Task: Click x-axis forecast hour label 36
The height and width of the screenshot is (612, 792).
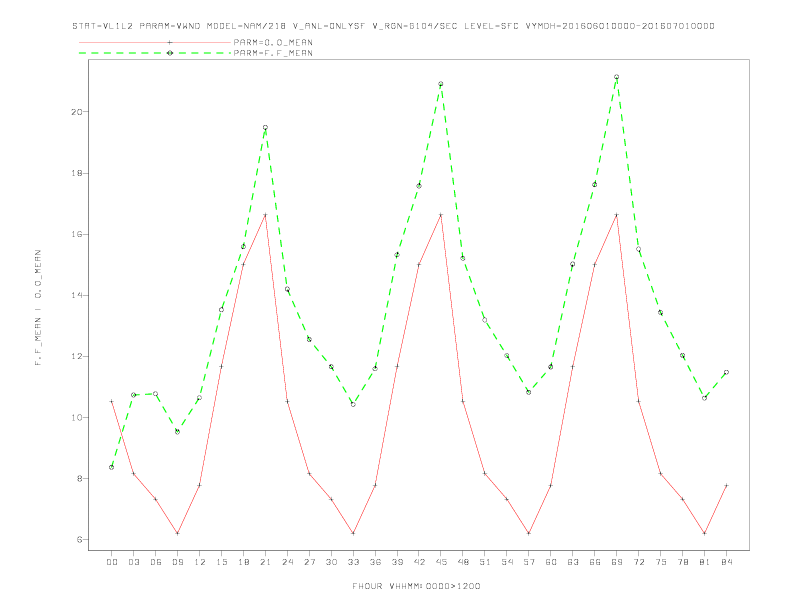Action: [x=375, y=562]
